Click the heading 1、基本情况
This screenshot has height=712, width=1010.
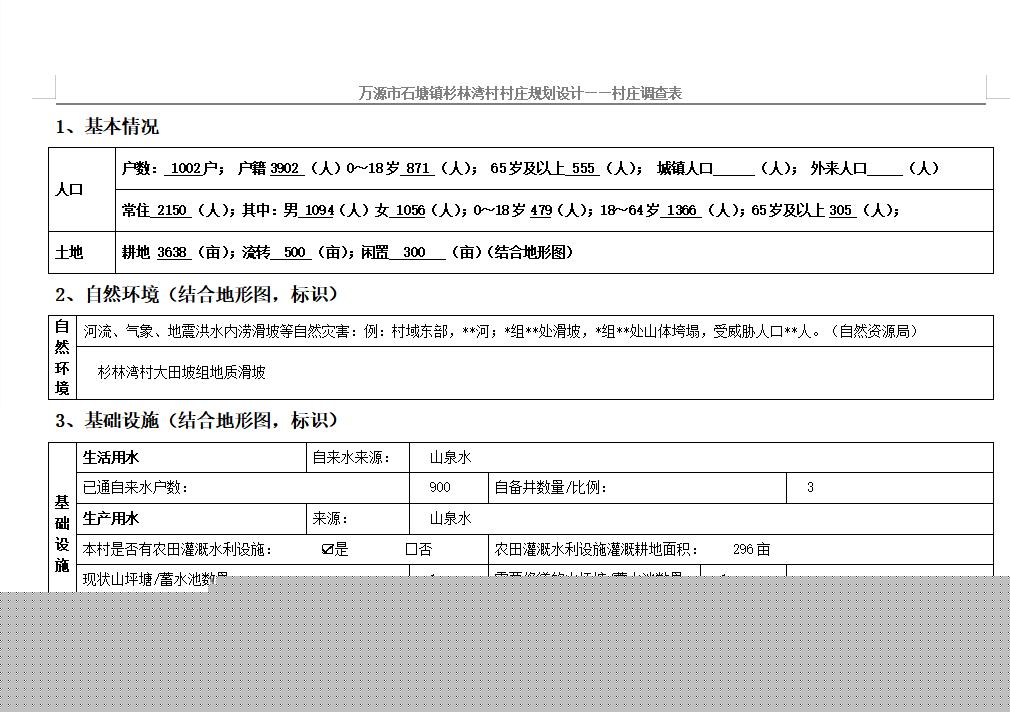[x=107, y=127]
